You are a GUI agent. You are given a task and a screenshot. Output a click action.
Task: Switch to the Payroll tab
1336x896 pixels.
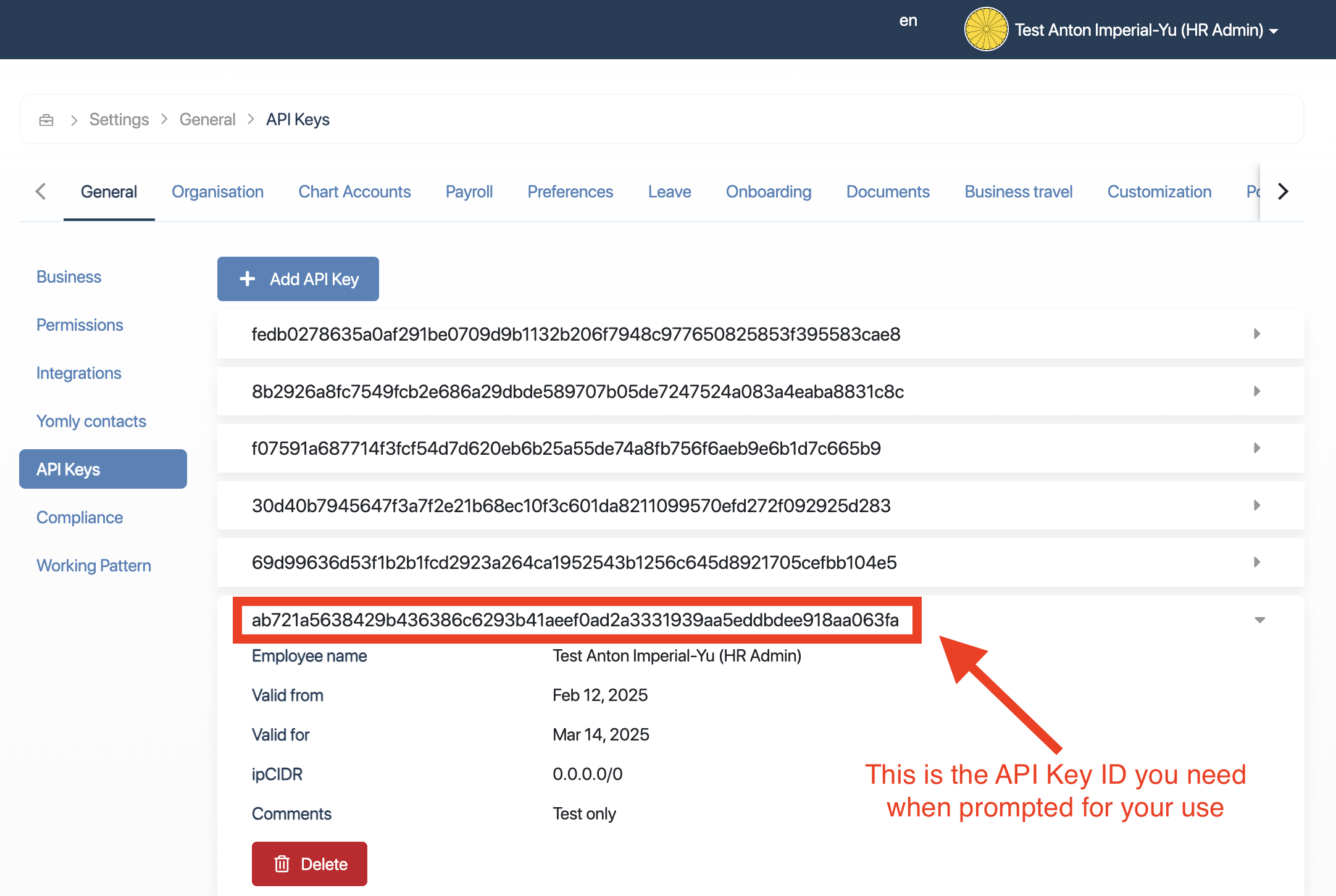(469, 192)
